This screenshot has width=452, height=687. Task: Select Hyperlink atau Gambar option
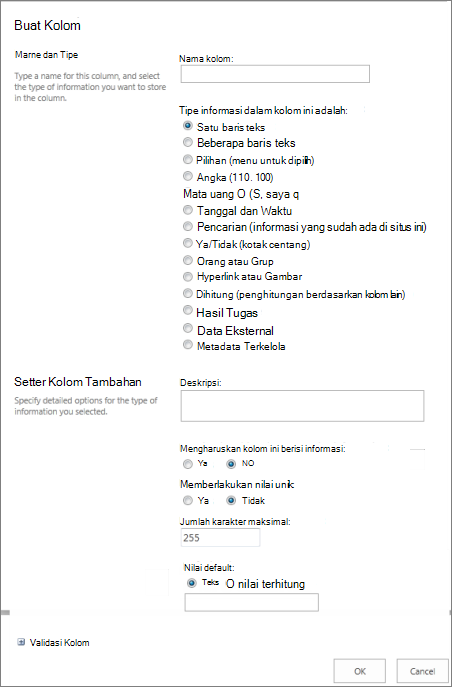(x=187, y=276)
